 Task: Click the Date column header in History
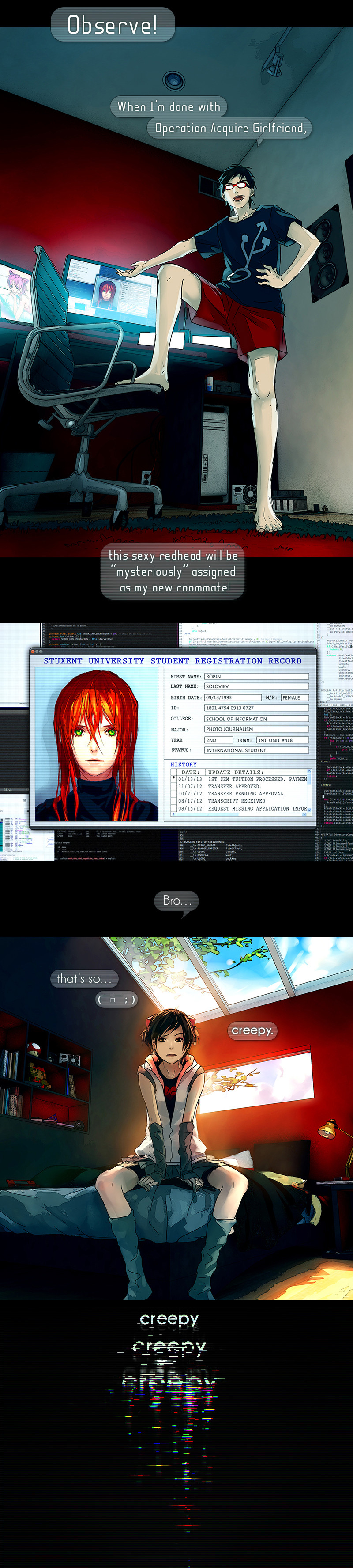coord(190,772)
